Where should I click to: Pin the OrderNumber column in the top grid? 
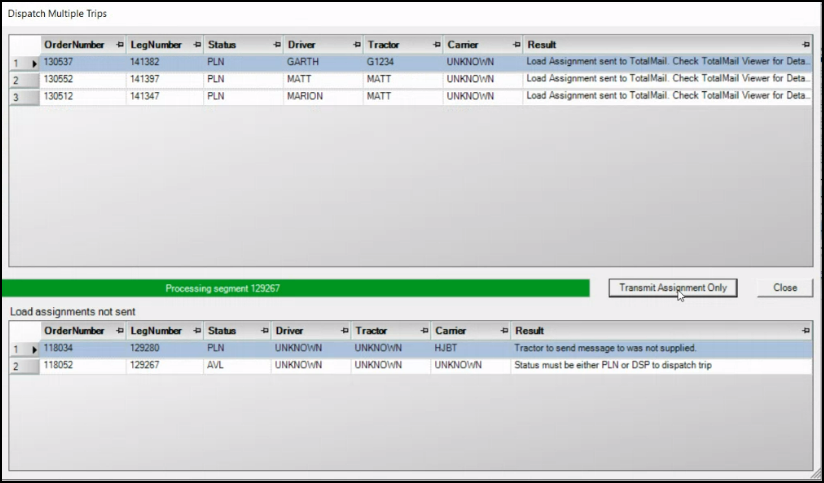pos(119,45)
